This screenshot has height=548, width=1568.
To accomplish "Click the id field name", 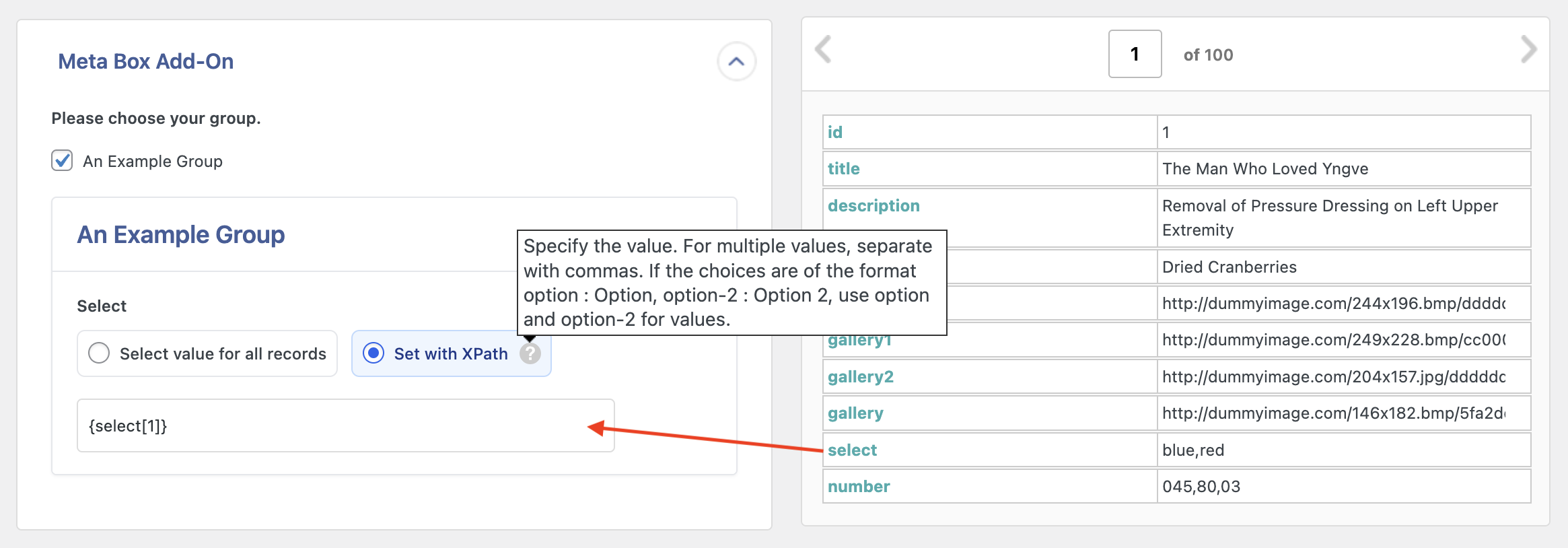I will pyautogui.click(x=835, y=133).
